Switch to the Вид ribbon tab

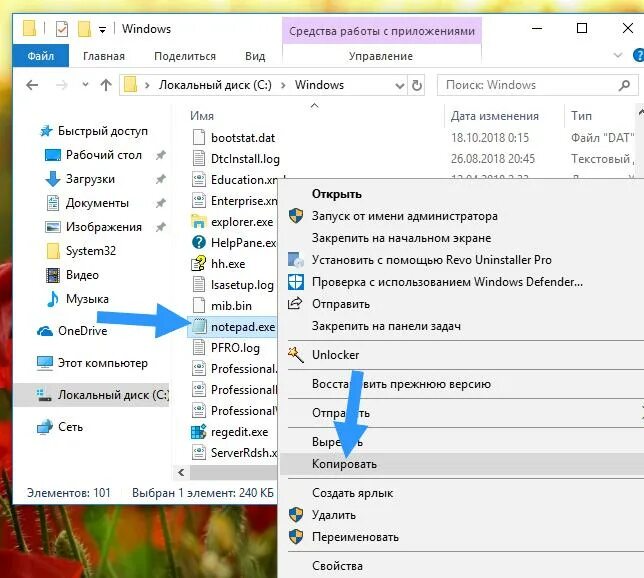point(255,56)
